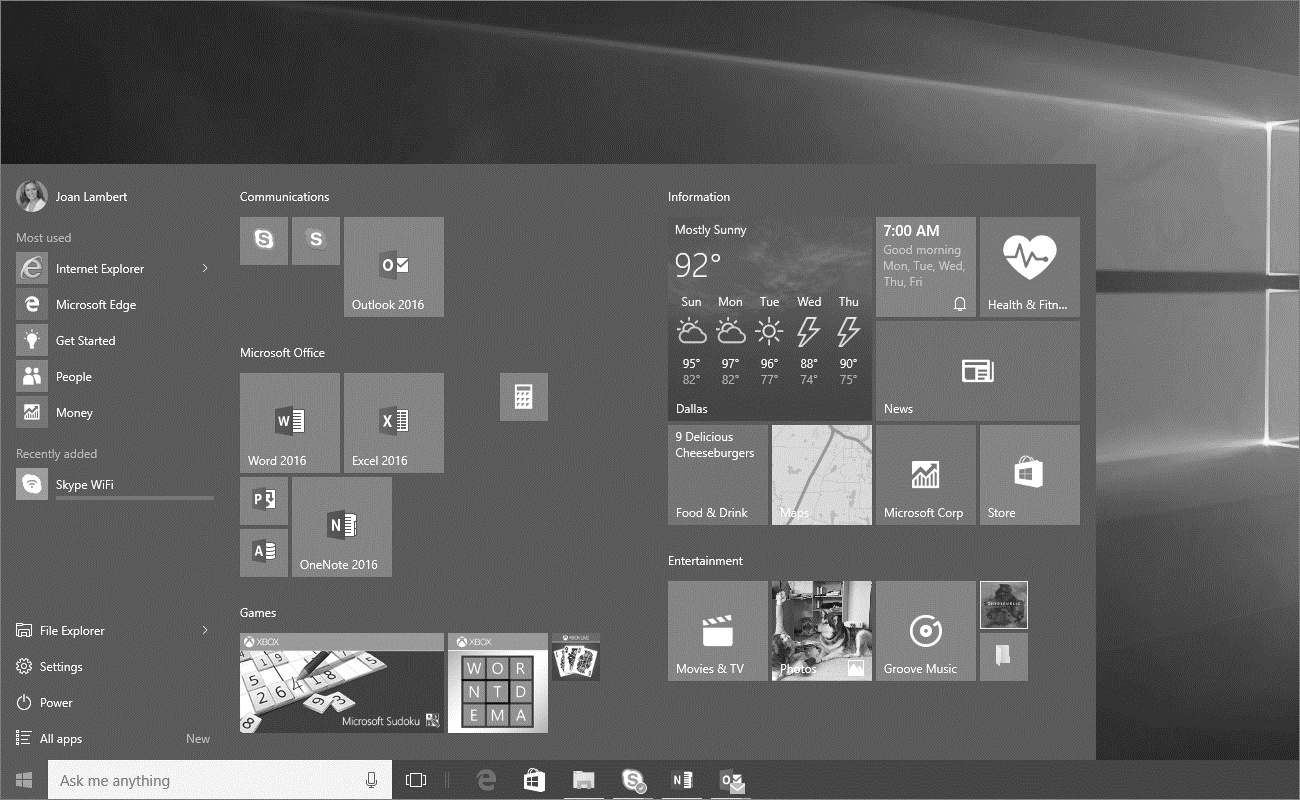The image size is (1300, 800).
Task: Click the microphone icon in search box
Action: pyautogui.click(x=372, y=780)
